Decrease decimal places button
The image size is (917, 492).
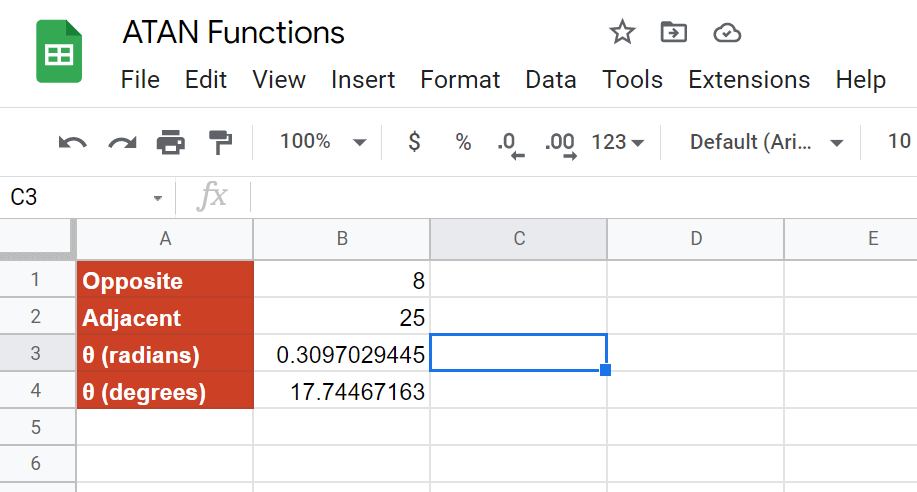[x=511, y=144]
